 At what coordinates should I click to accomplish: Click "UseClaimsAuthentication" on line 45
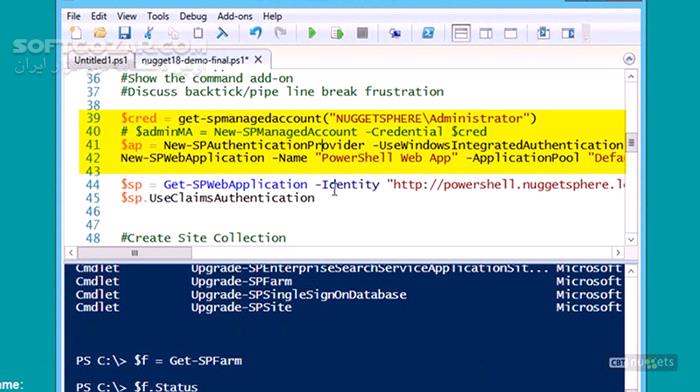coord(232,198)
